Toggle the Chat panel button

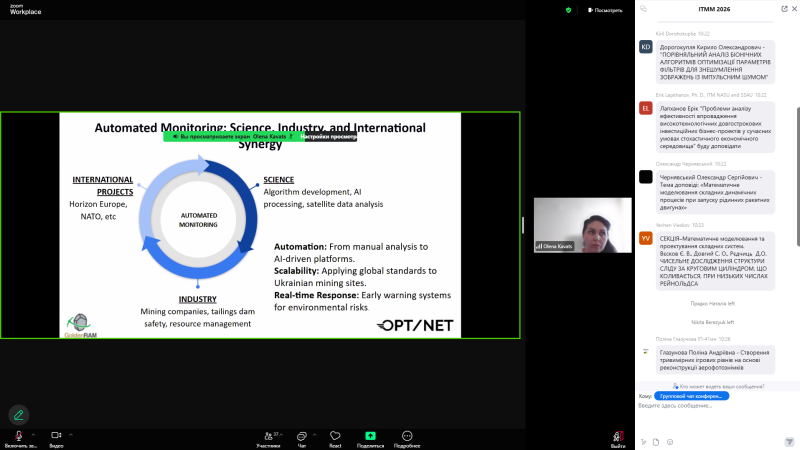point(302,437)
